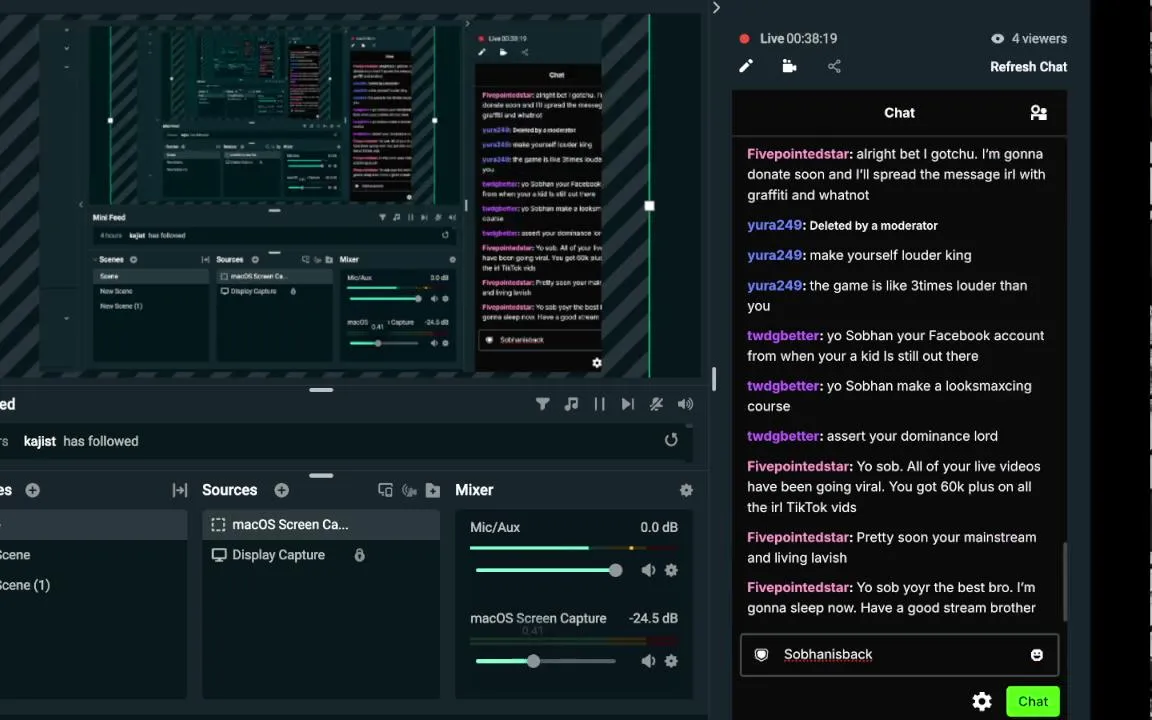Click username yura249 on louder king message
This screenshot has width=1152, height=720.
[774, 256]
